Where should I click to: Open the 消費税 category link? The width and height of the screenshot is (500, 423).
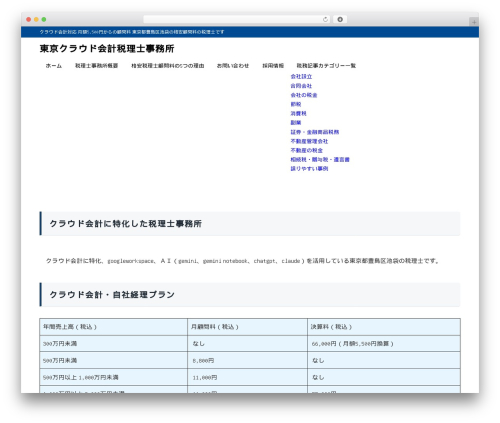pos(299,113)
